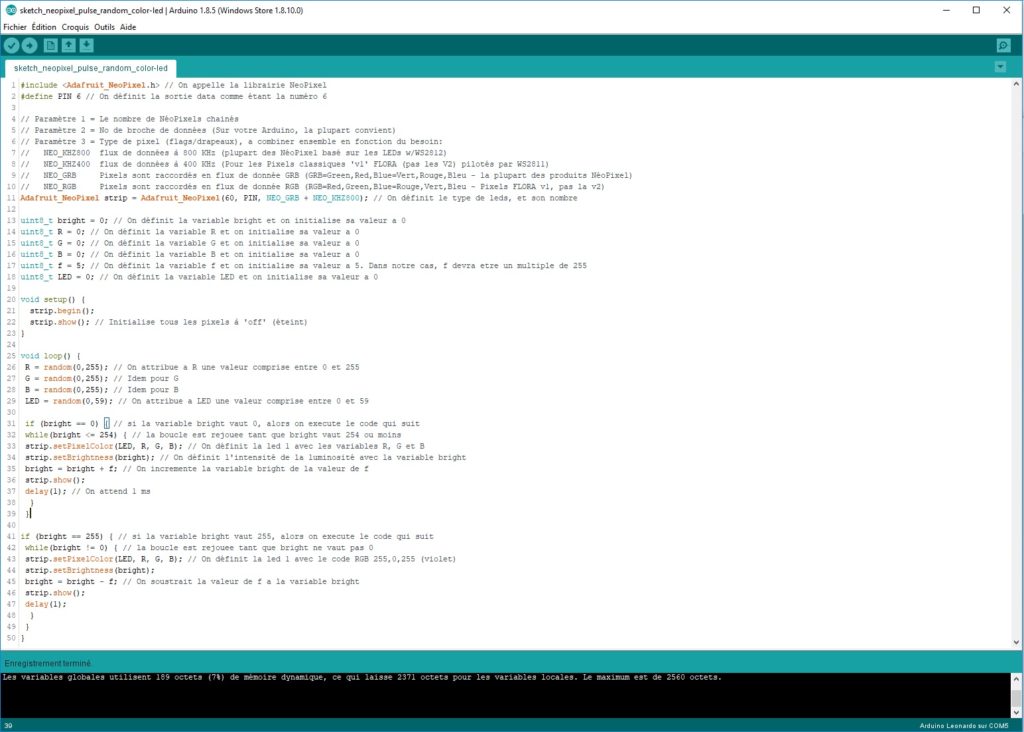Place cursor on line 11 Adafruit_NeoPixel strip

(298, 198)
